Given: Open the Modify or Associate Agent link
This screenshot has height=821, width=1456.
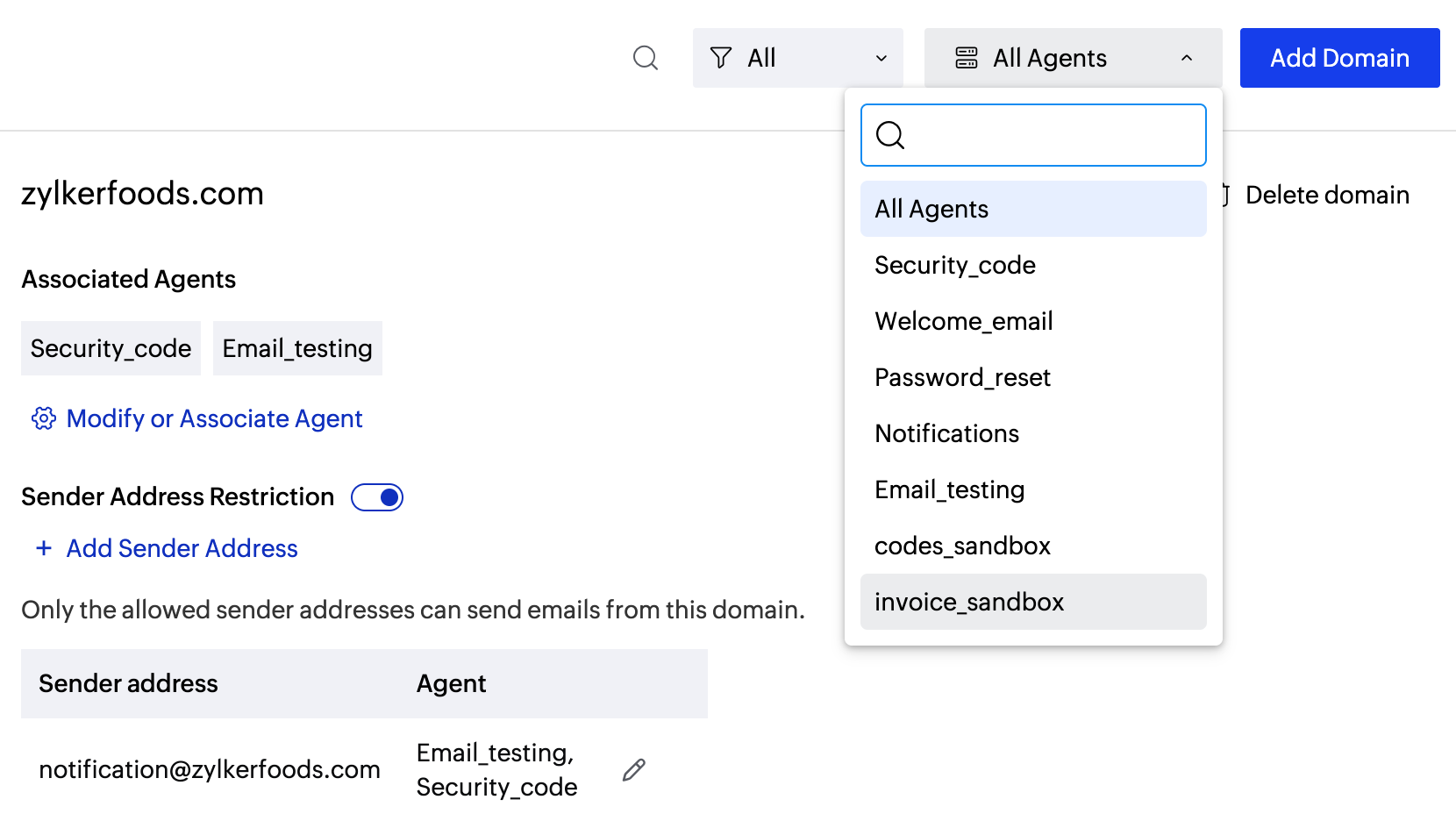Looking at the screenshot, I should pos(214,418).
